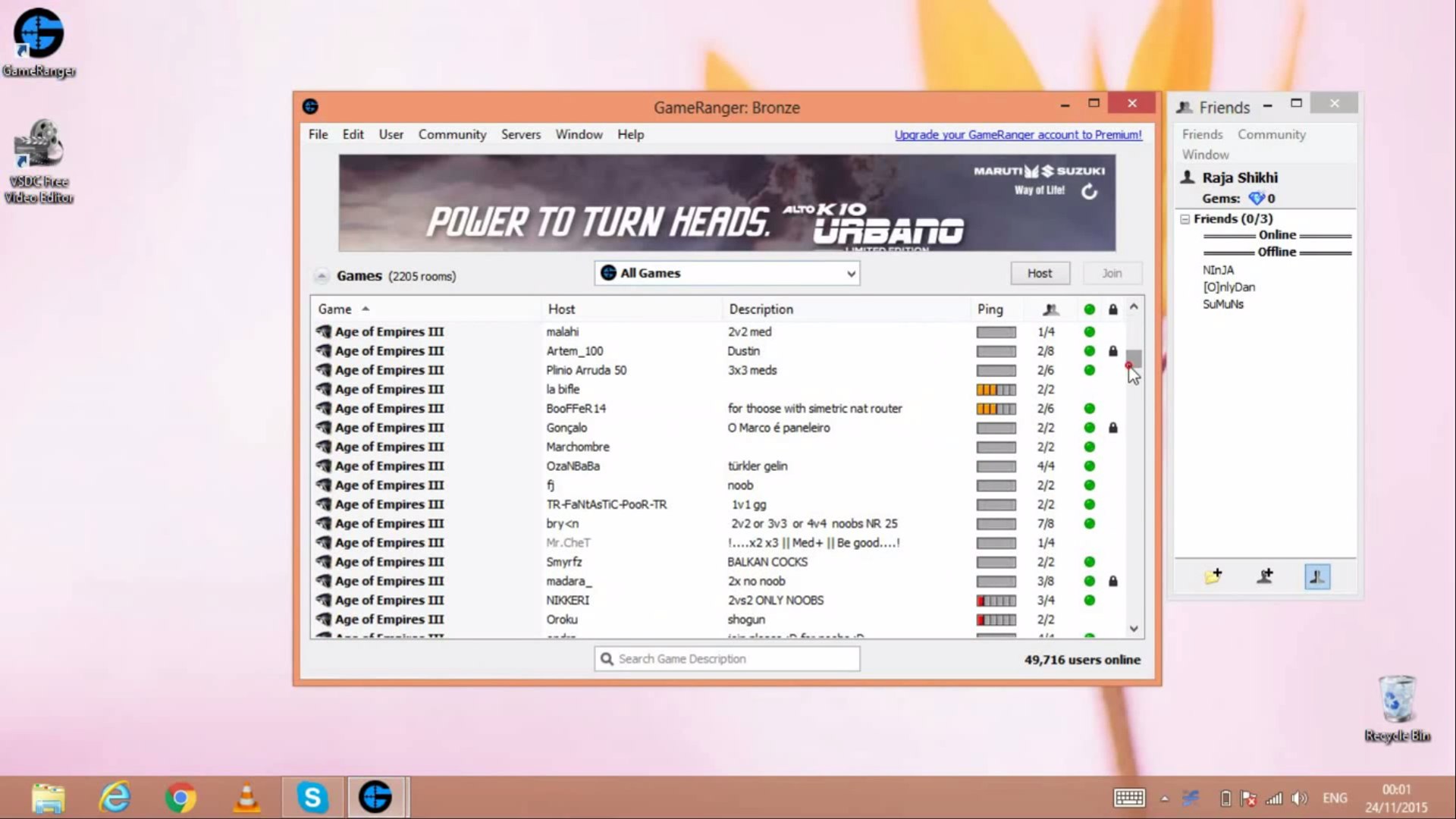Collapse the Games section round arrow
1456x819 pixels.
(322, 276)
